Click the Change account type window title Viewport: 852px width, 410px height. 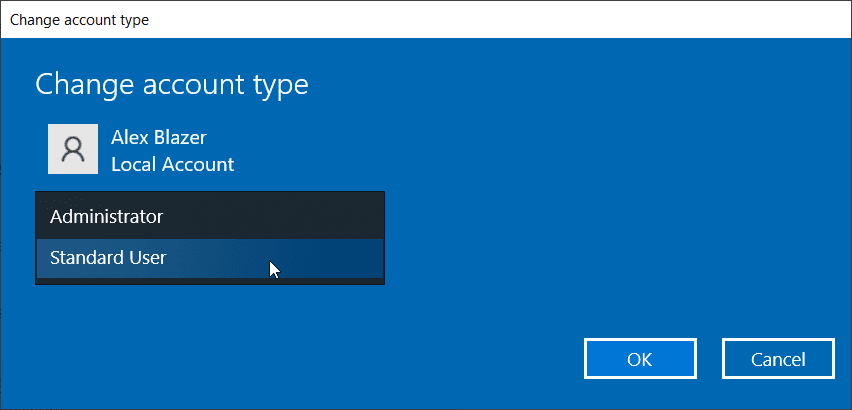(x=79, y=20)
